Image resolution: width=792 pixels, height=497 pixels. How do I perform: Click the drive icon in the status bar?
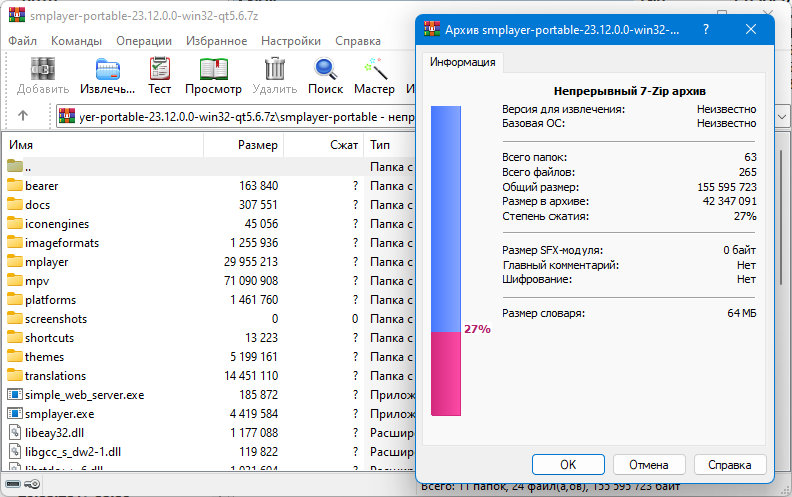[13, 484]
